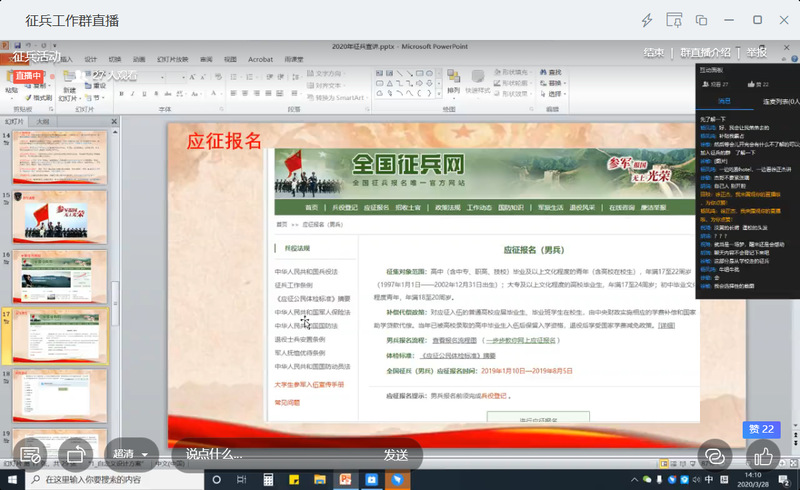Screen dimensions: 800x490
Task: Switch to the 连麦列表 tab
Action: point(778,101)
